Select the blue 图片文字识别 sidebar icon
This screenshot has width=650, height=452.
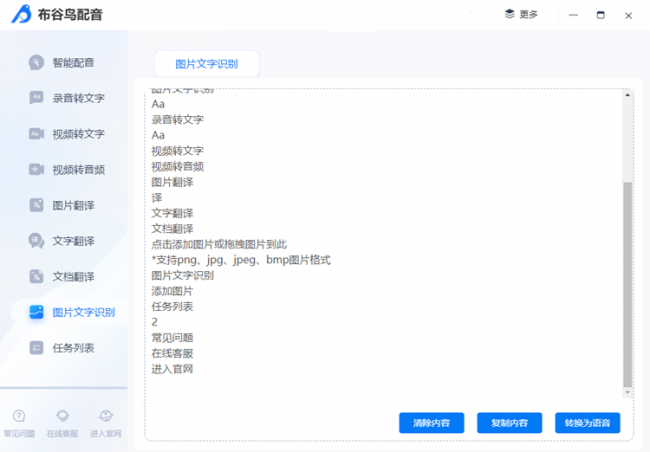pos(36,312)
